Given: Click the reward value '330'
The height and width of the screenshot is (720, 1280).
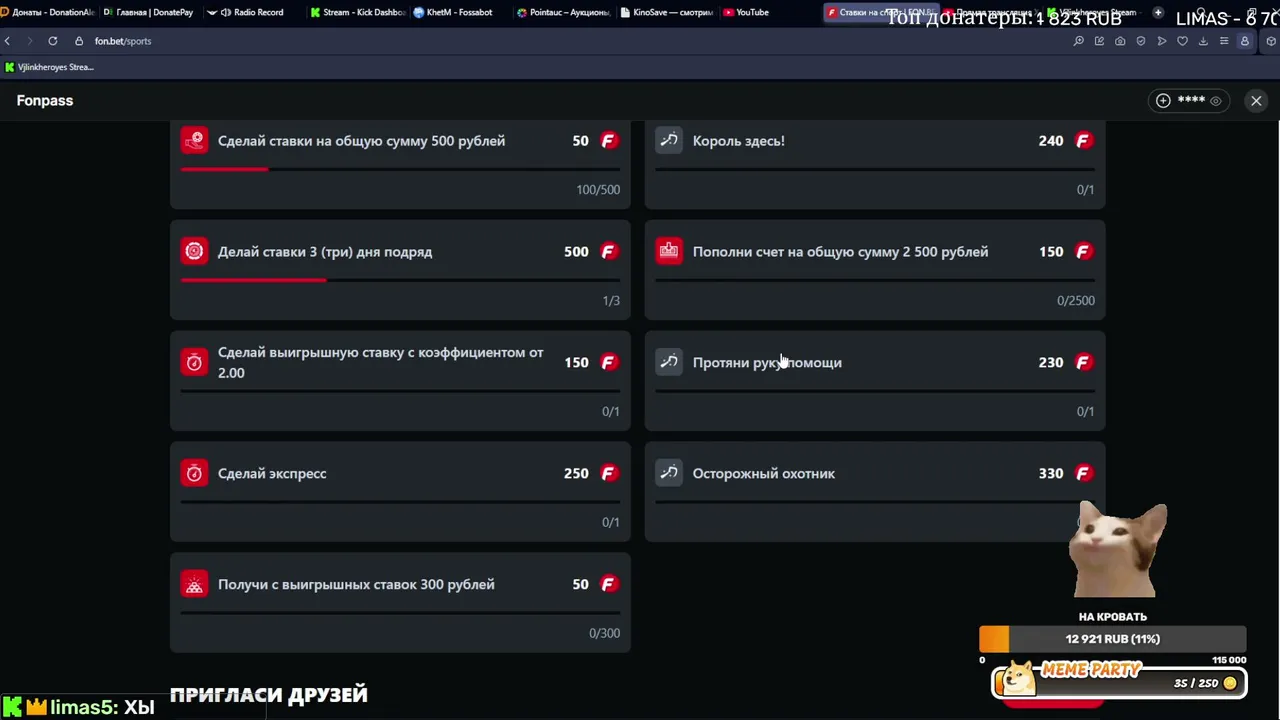Looking at the screenshot, I should (1051, 474).
